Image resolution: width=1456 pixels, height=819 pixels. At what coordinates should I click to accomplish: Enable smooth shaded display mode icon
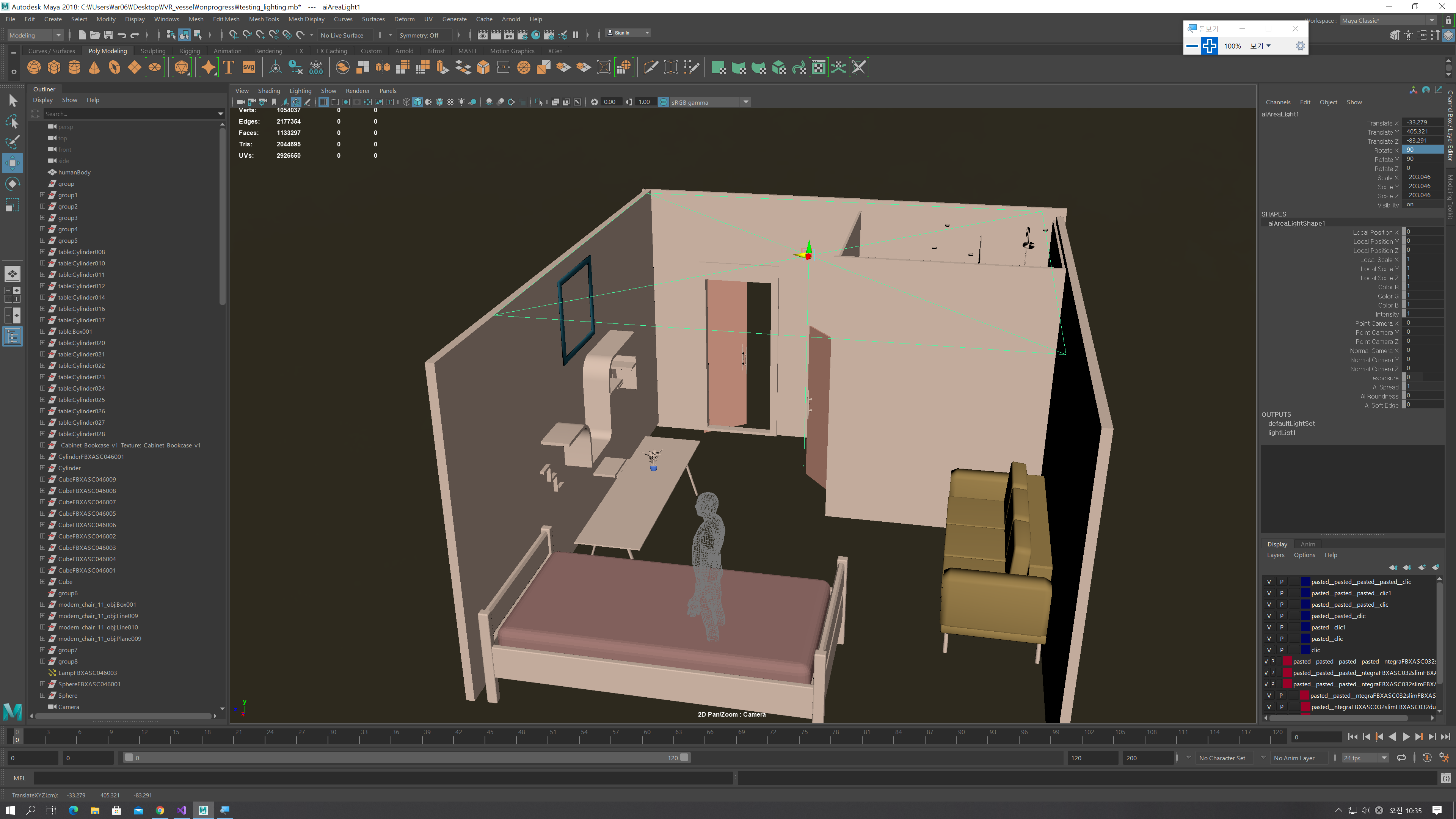click(418, 102)
